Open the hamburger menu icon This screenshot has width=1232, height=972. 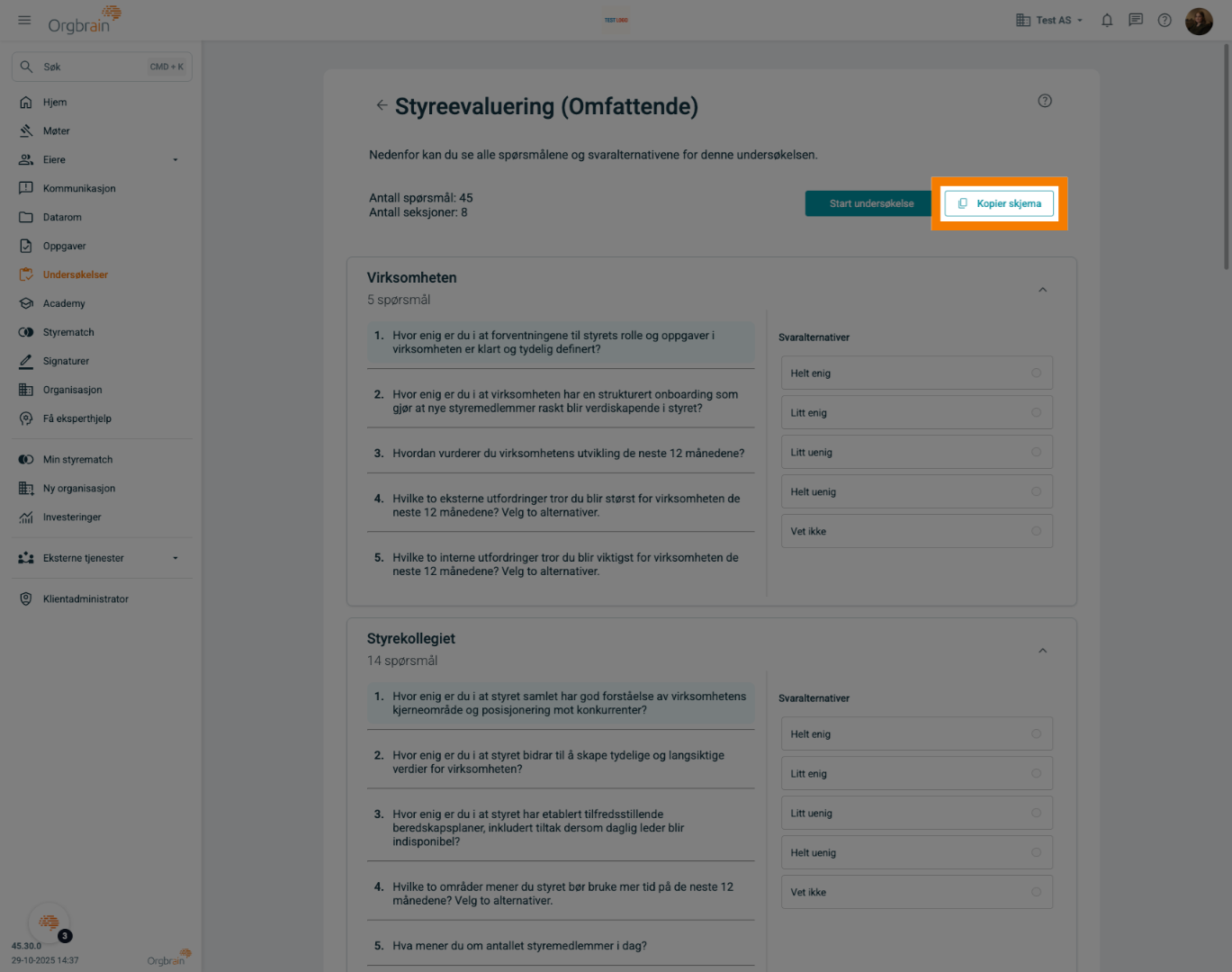point(24,20)
